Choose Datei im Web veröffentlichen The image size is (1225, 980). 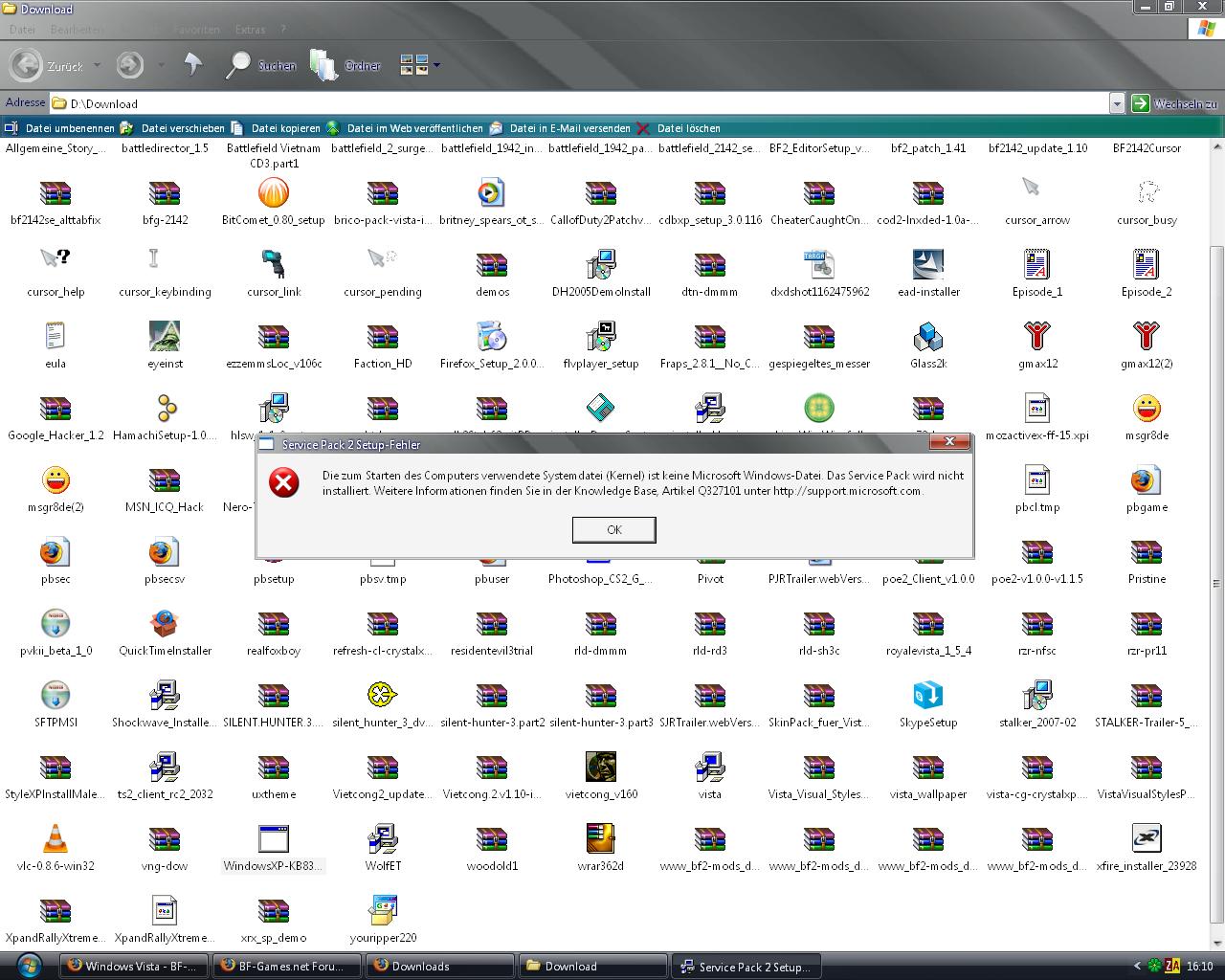[x=405, y=128]
